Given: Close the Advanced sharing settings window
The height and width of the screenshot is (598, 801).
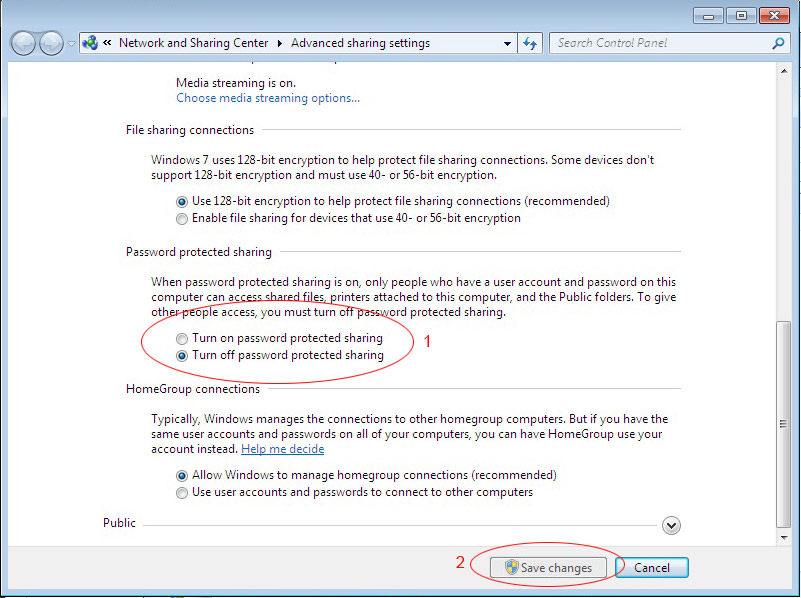Looking at the screenshot, I should click(x=774, y=16).
